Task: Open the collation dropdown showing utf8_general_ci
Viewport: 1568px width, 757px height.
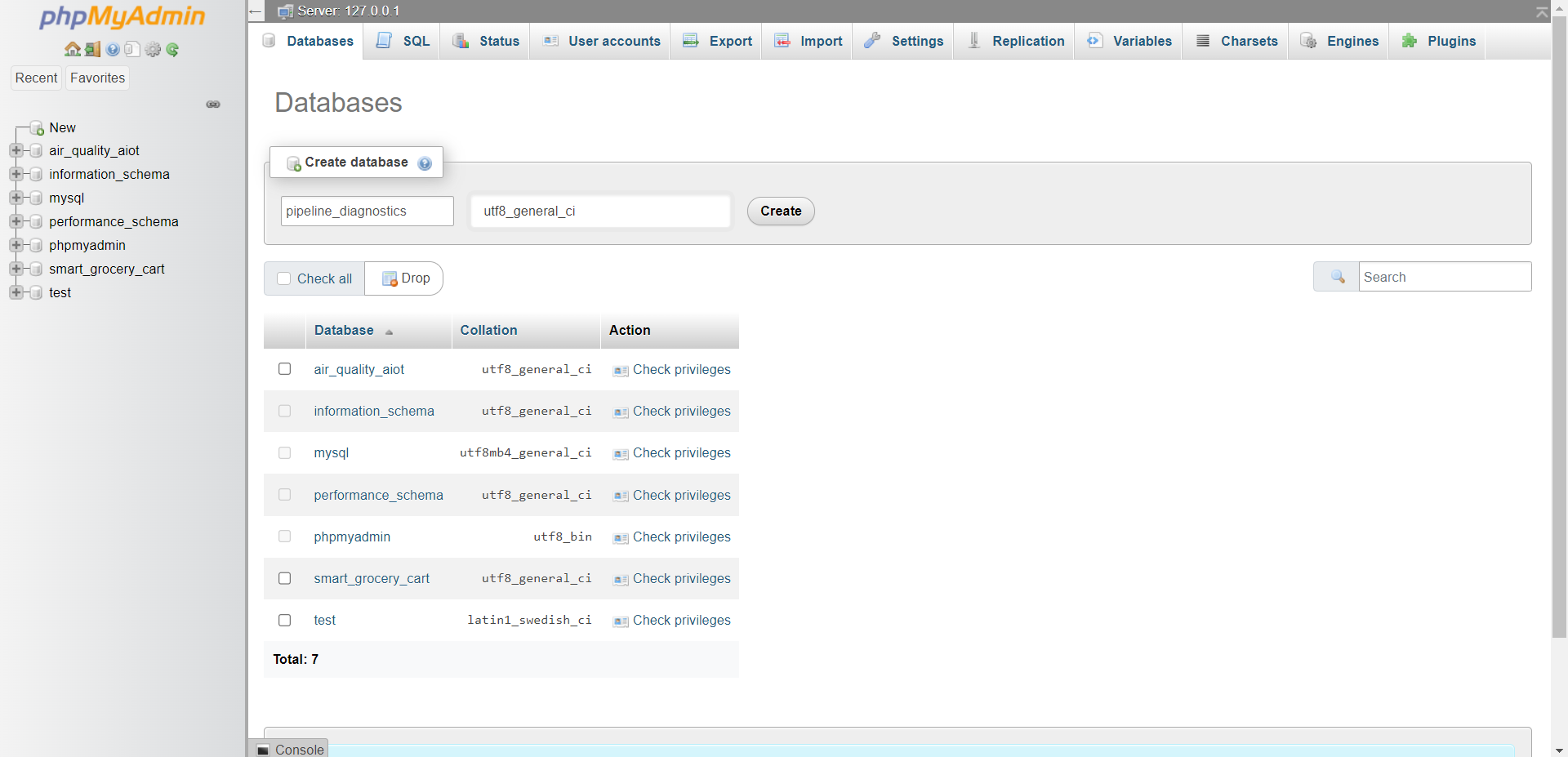Action: click(x=600, y=212)
